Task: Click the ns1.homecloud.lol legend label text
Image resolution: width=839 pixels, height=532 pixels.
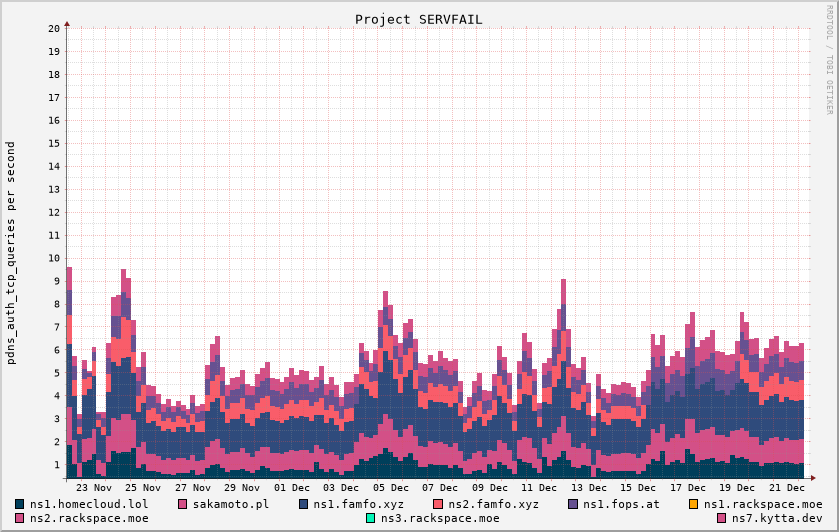Action: 89,504
